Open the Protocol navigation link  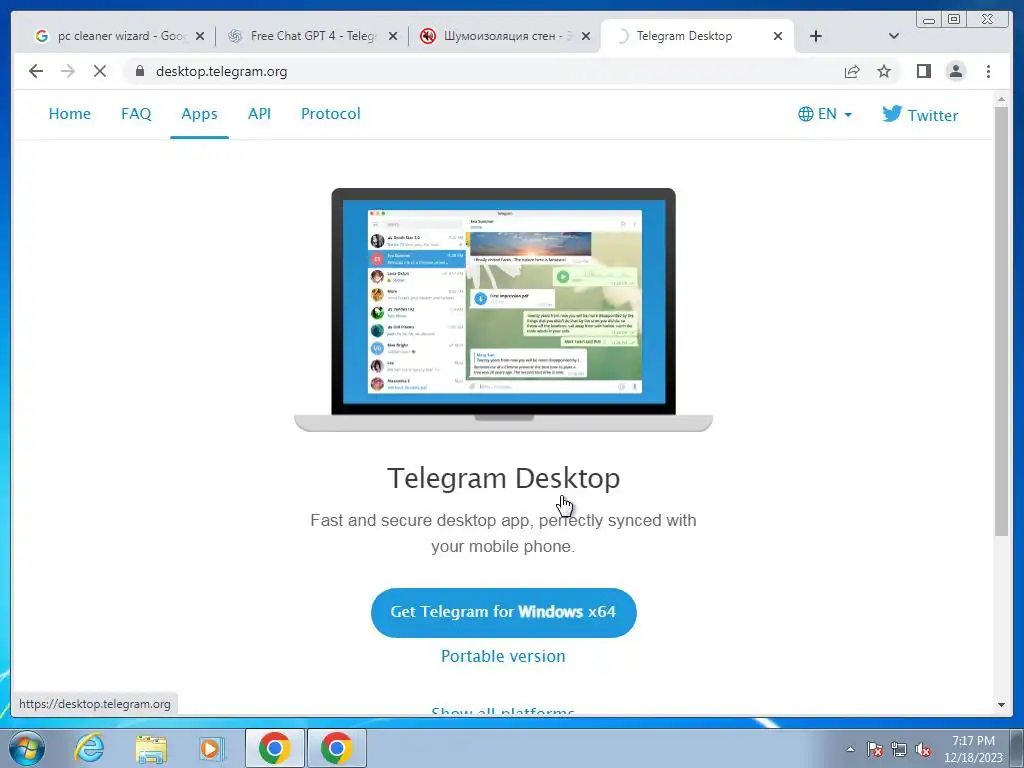pyautogui.click(x=330, y=114)
